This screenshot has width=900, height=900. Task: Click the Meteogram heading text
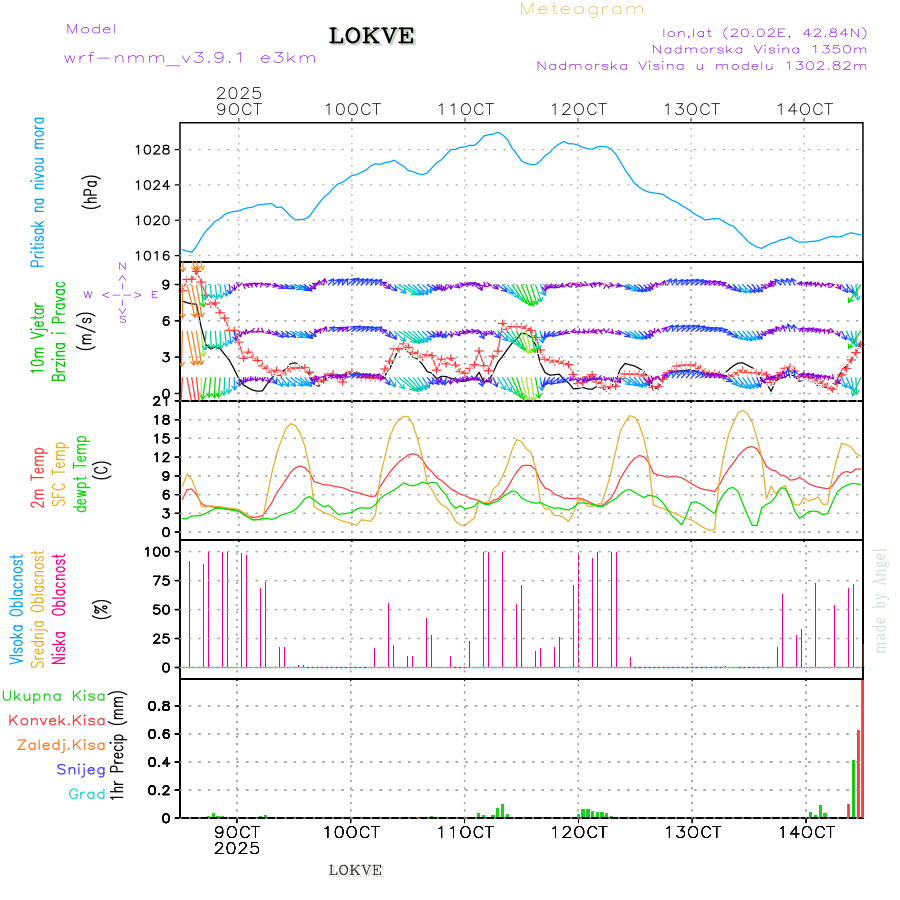click(x=582, y=9)
